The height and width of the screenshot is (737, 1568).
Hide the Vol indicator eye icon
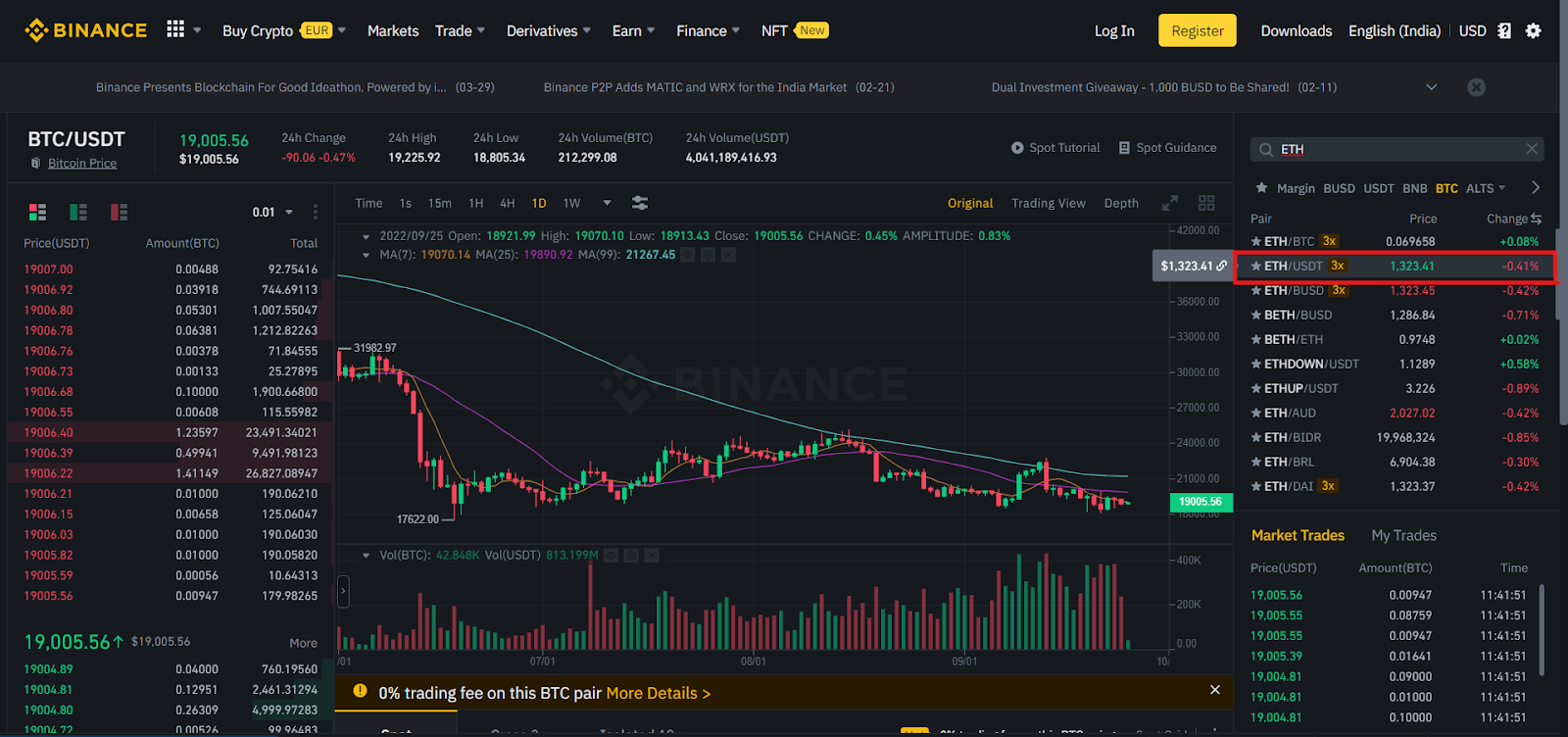[x=611, y=555]
